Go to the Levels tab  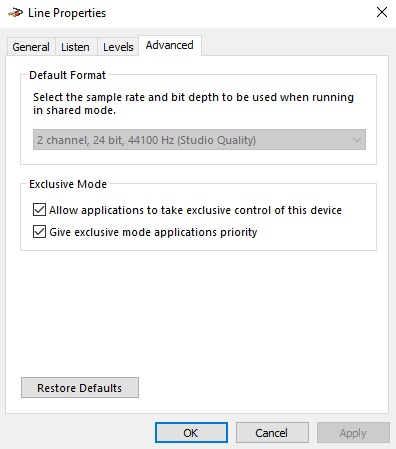click(118, 47)
